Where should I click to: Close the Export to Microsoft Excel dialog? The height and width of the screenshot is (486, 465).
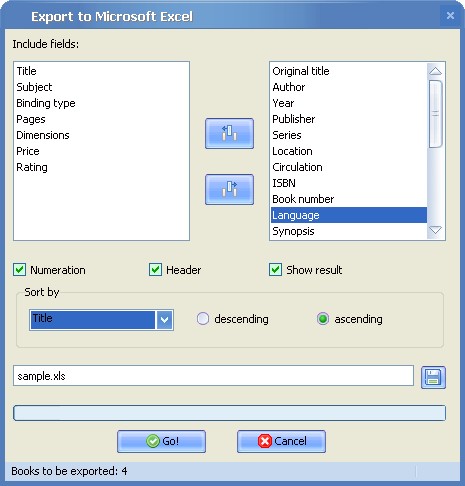pos(450,15)
